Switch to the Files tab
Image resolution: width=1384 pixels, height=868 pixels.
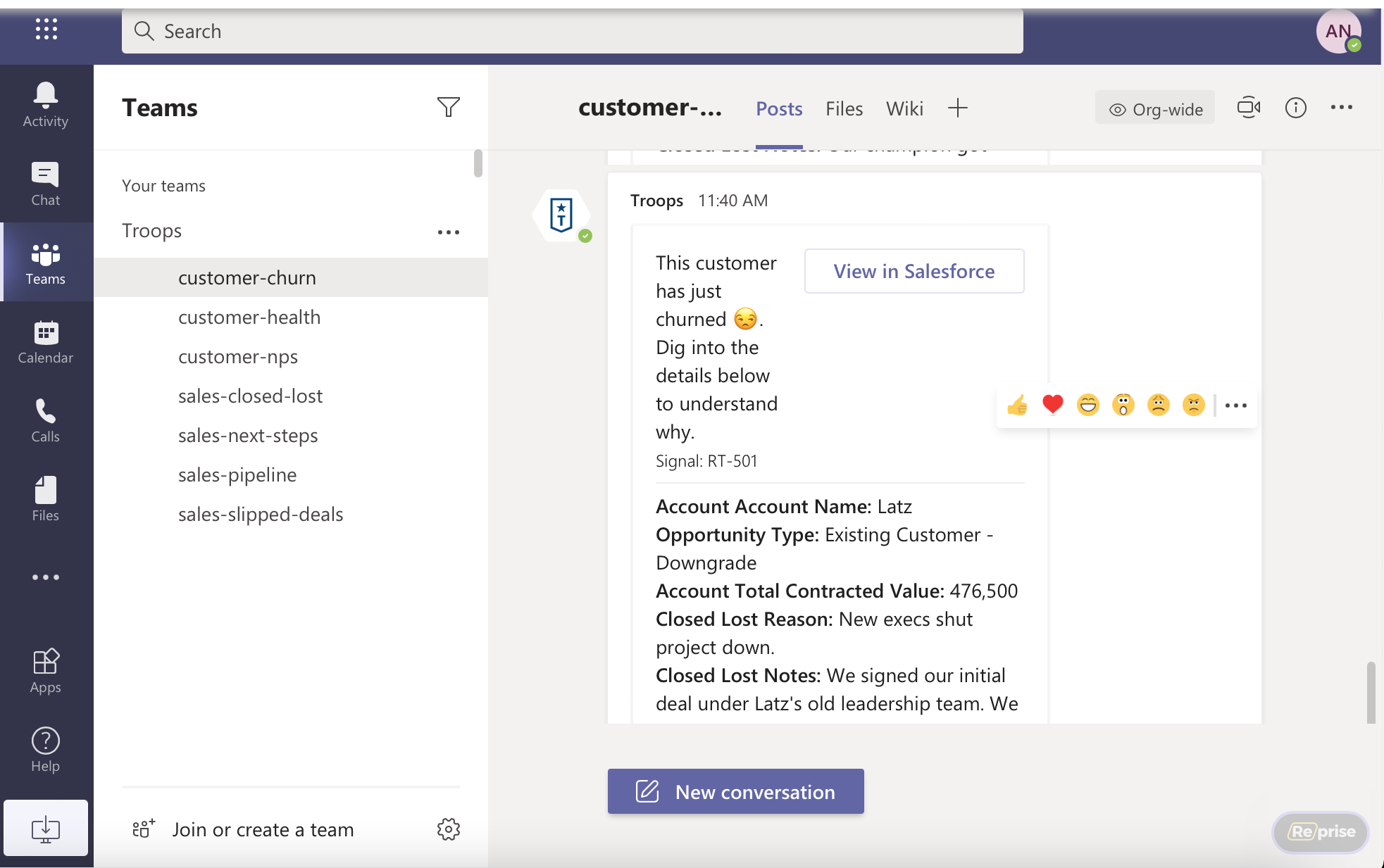(x=844, y=108)
